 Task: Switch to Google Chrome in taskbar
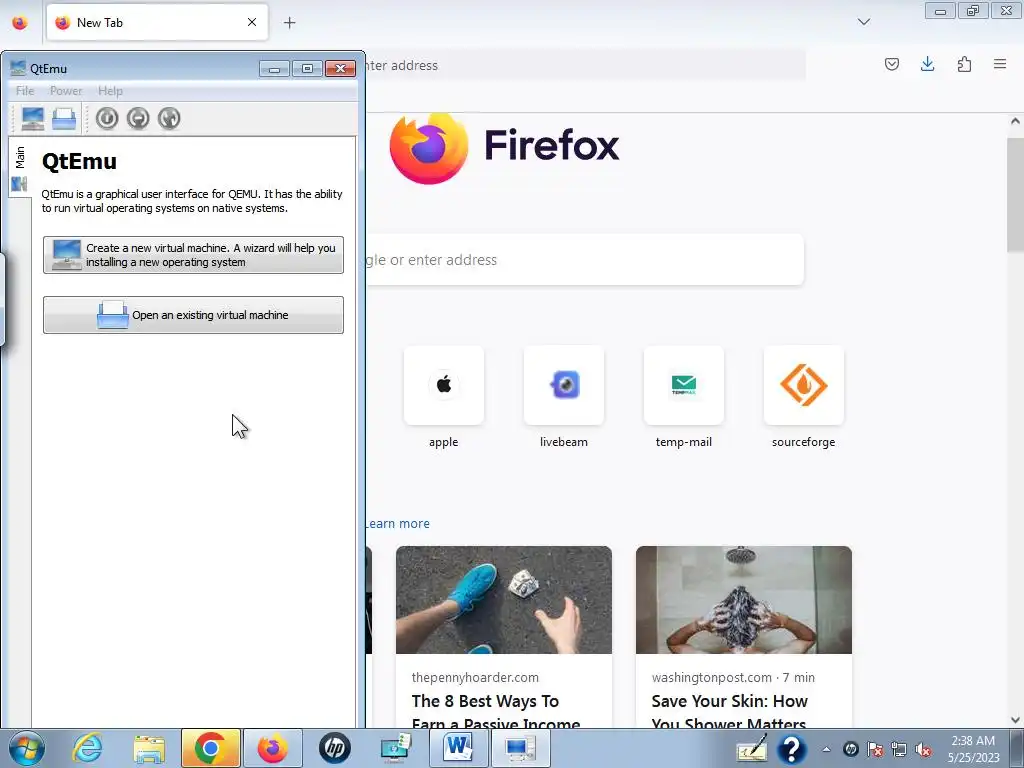coord(210,748)
